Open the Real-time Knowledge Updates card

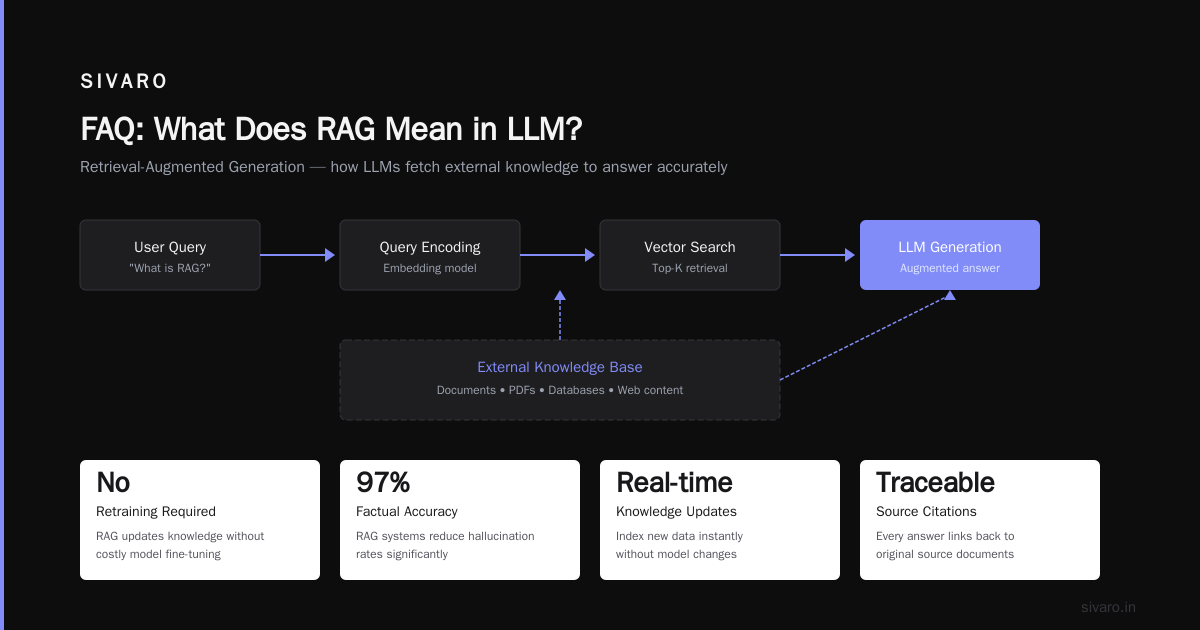pos(720,520)
